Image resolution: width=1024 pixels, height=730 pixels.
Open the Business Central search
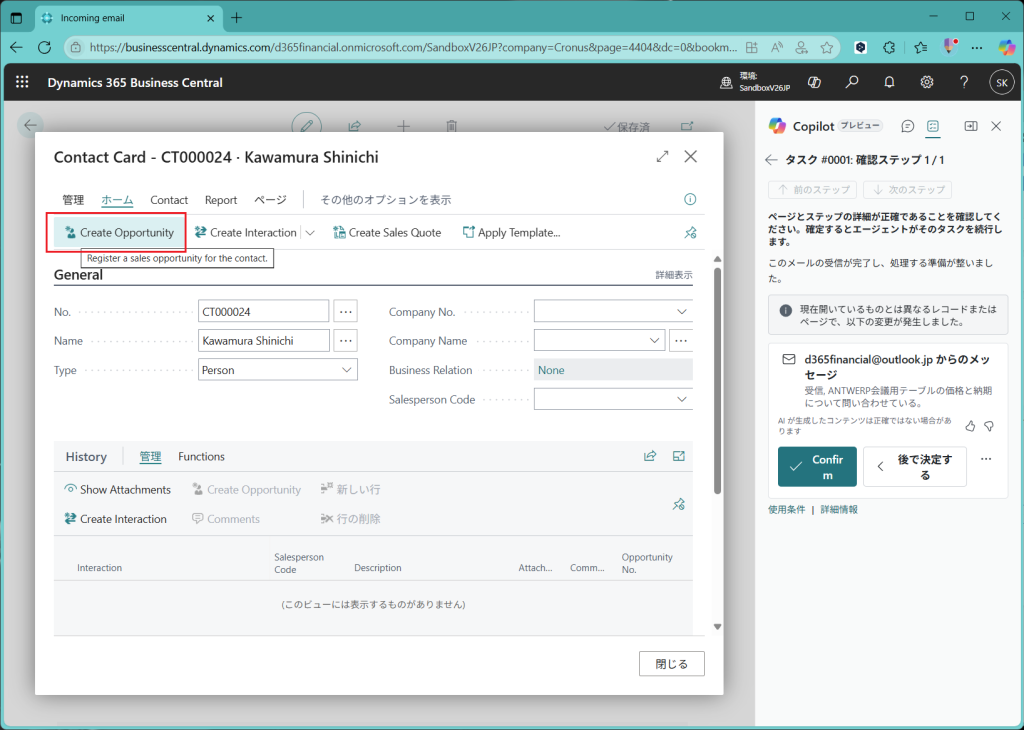(x=852, y=82)
